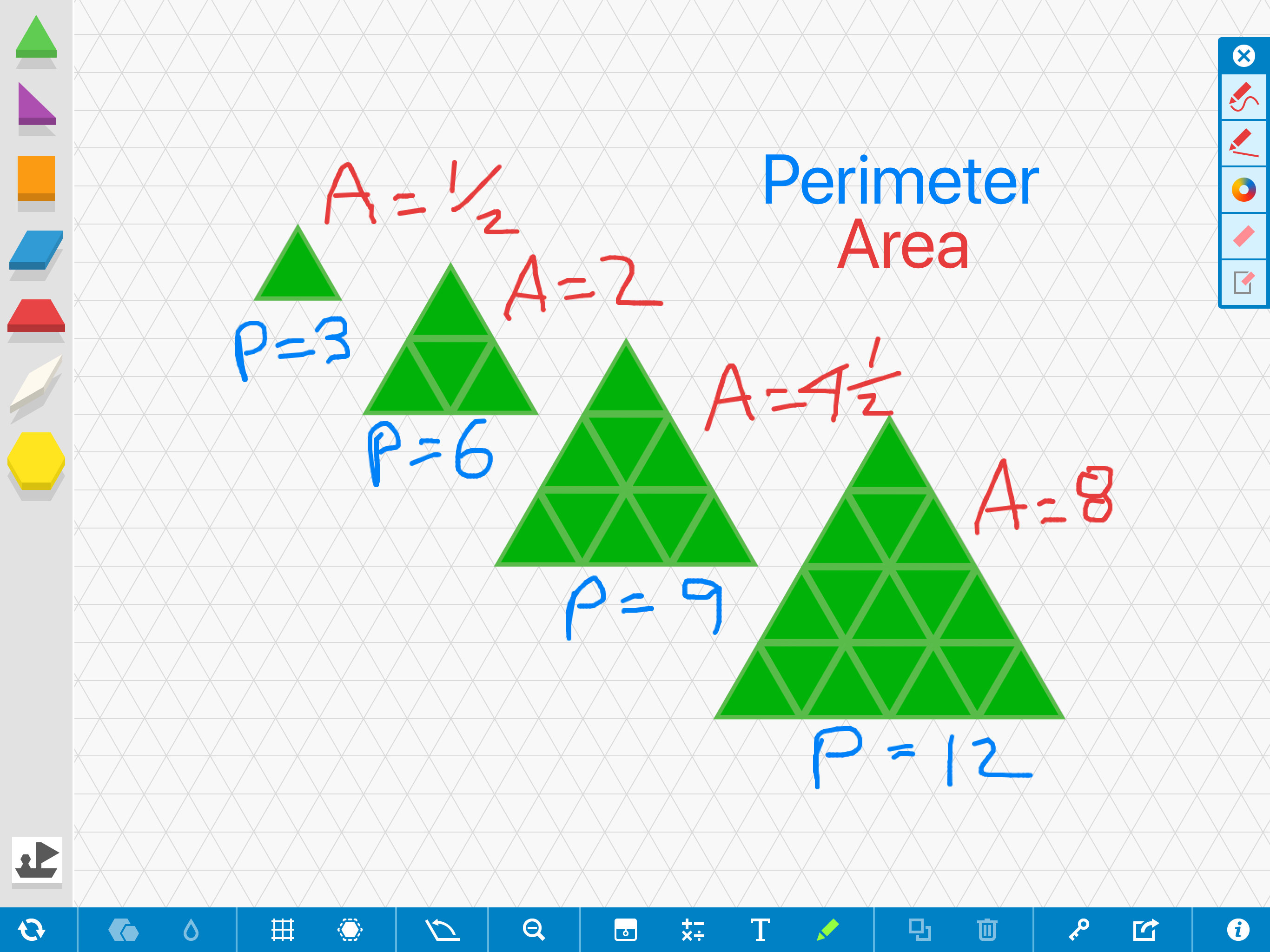
Task: Toggle the green highlighter drawing tools
Action: pyautogui.click(x=827, y=930)
